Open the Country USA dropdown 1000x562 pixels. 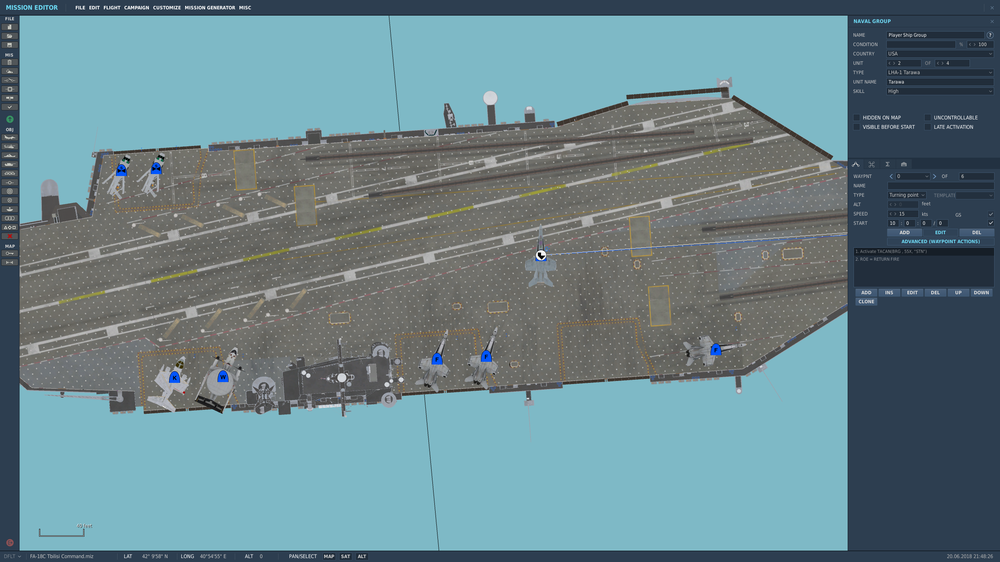coord(940,54)
